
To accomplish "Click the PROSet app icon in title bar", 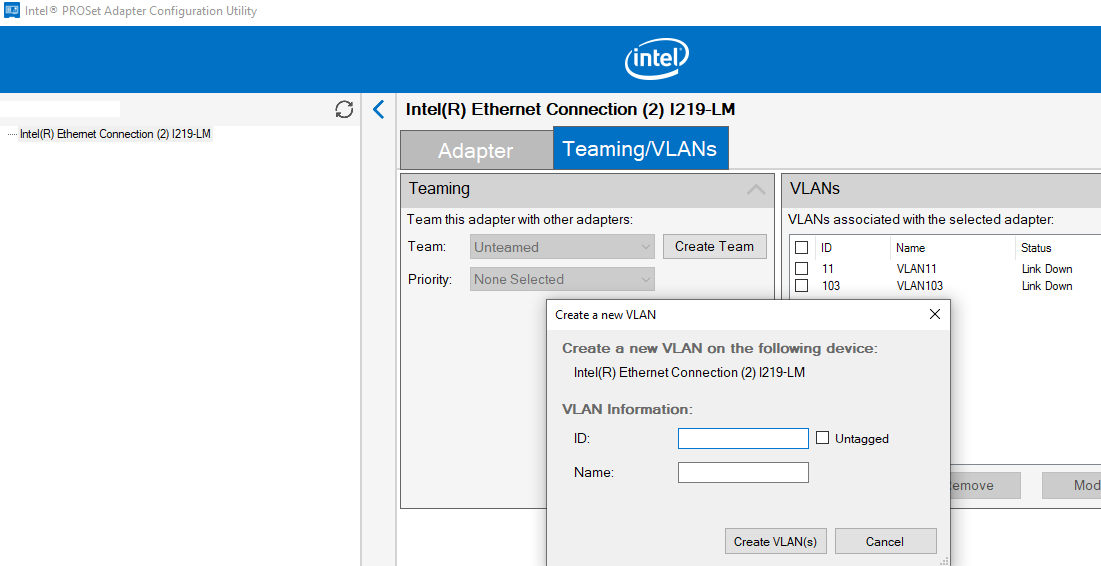I will [x=12, y=11].
